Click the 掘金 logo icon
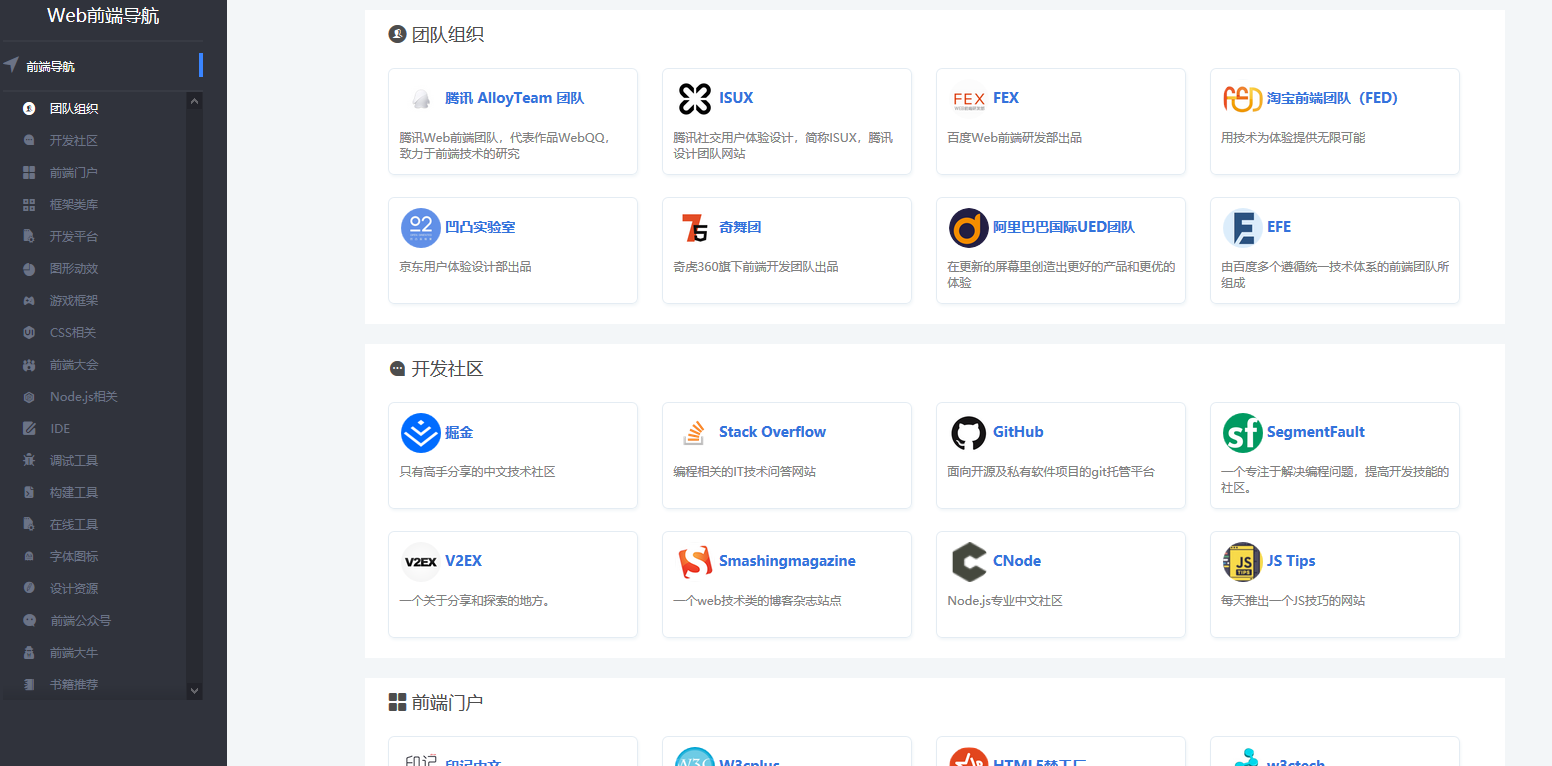The height and width of the screenshot is (766, 1552). click(x=421, y=433)
